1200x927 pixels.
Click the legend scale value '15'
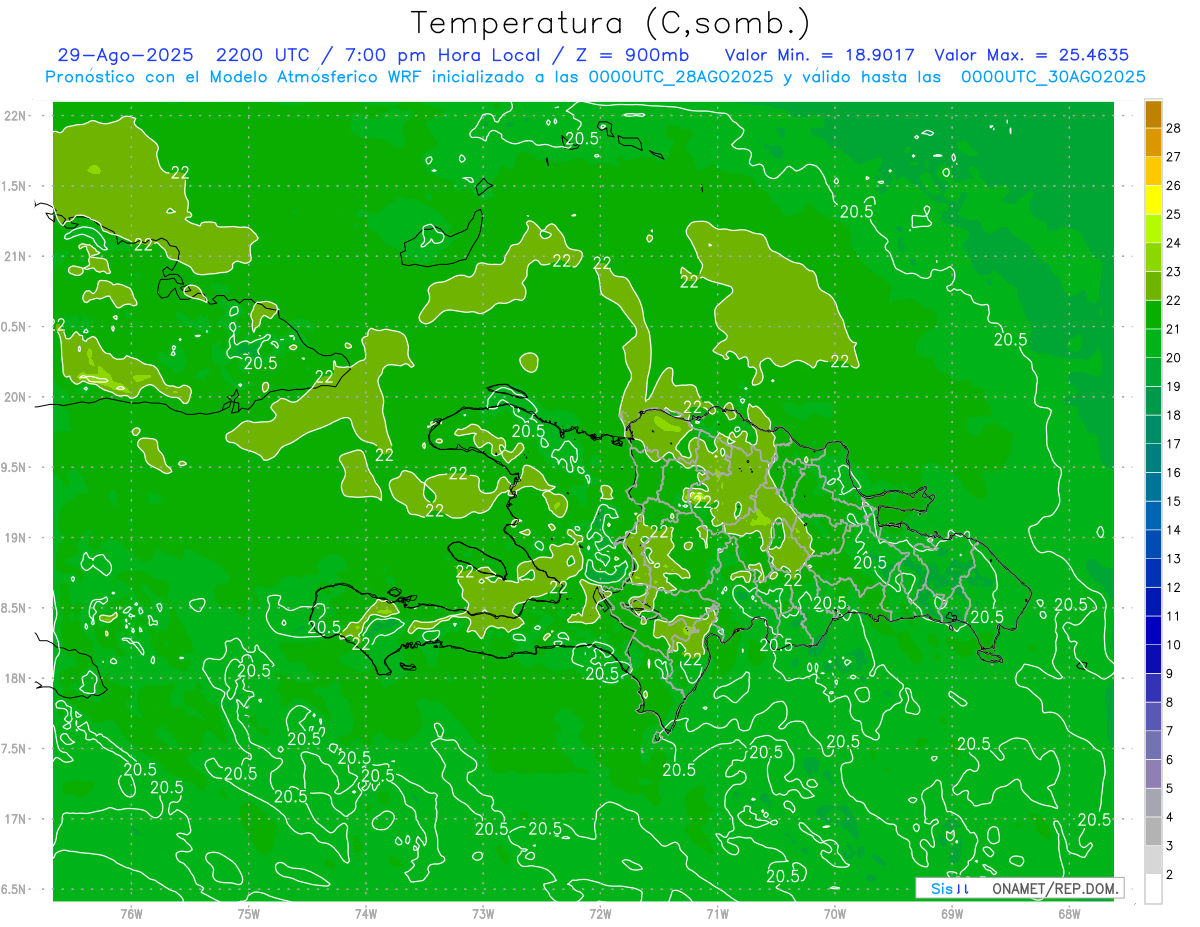tap(1174, 501)
